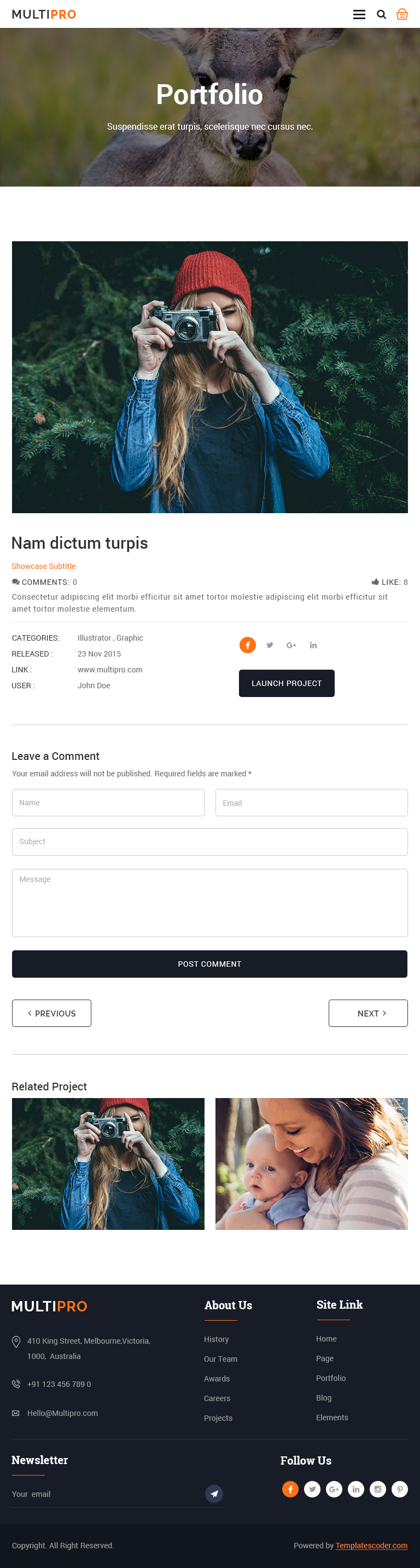
Task: Focus the Message text area
Action: tap(210, 902)
